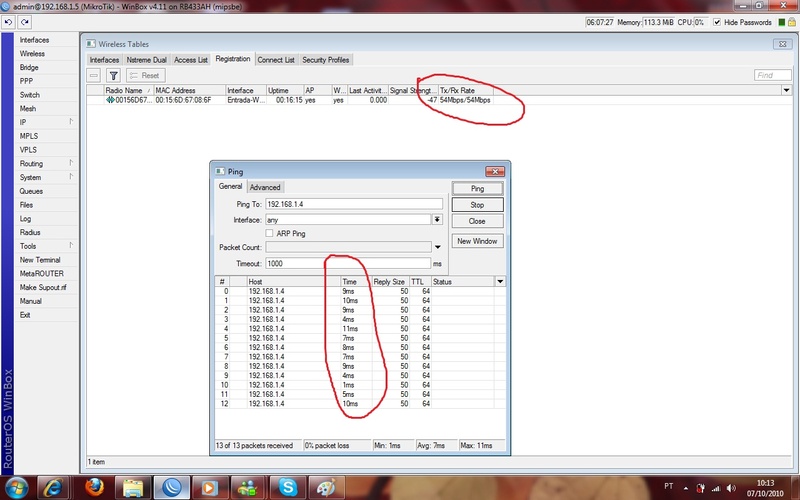
Task: Switch to the Advanced tab in Ping
Action: point(265,187)
